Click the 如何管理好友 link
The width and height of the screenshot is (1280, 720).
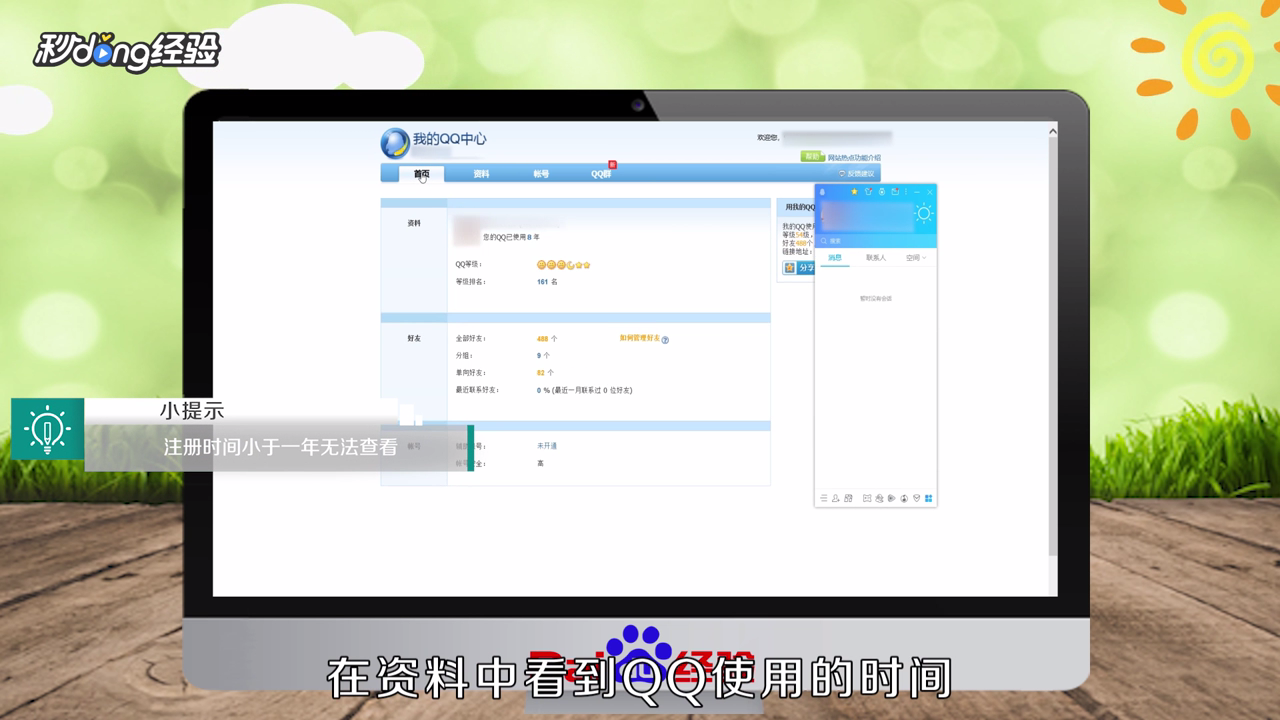[640, 339]
